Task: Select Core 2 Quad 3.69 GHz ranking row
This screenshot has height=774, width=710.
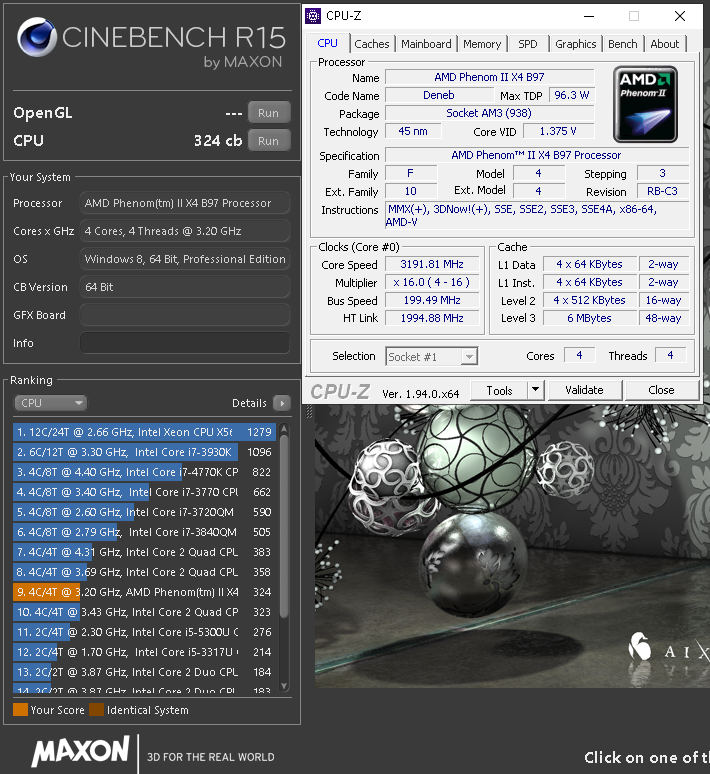Action: (144, 572)
